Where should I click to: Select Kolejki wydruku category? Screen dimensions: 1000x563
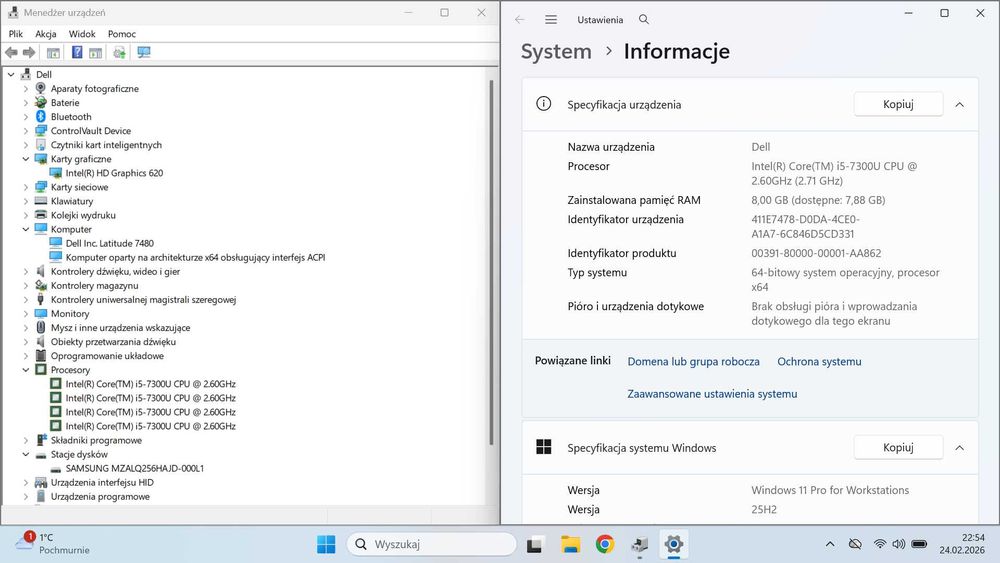[x=84, y=215]
